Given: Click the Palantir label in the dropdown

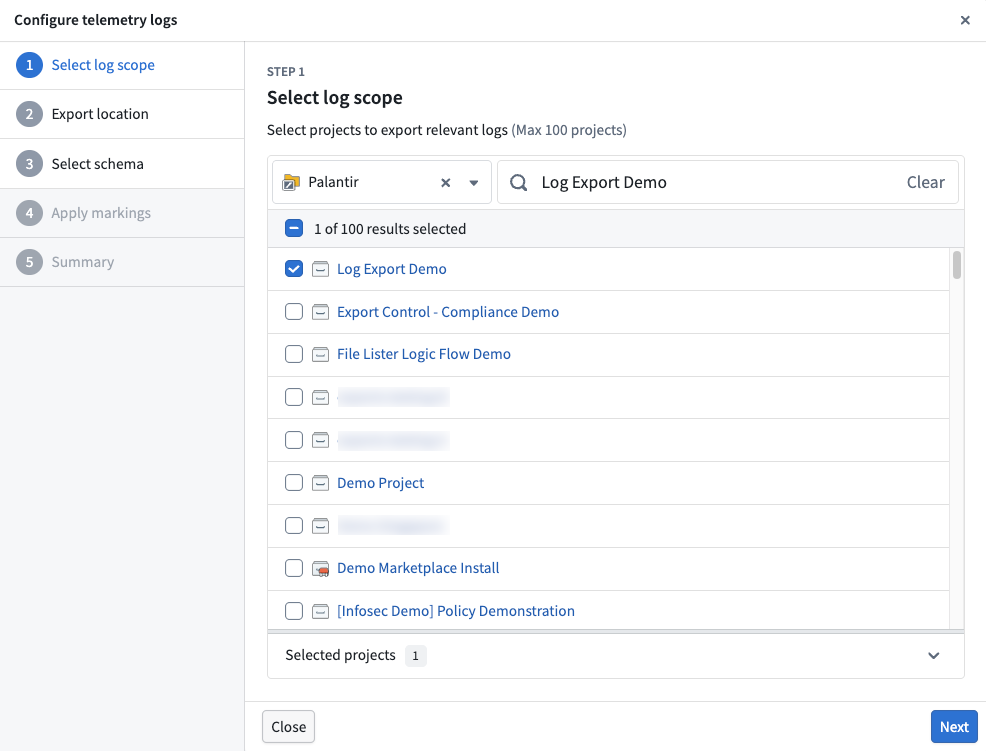Looking at the screenshot, I should click(333, 182).
